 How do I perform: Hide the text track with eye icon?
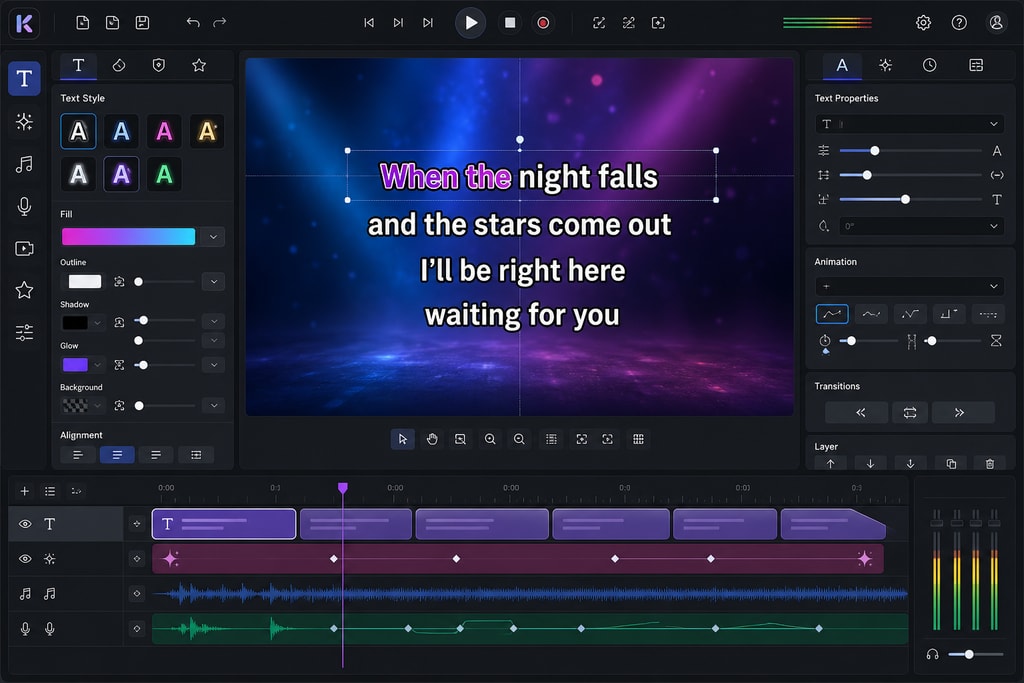click(x=25, y=524)
